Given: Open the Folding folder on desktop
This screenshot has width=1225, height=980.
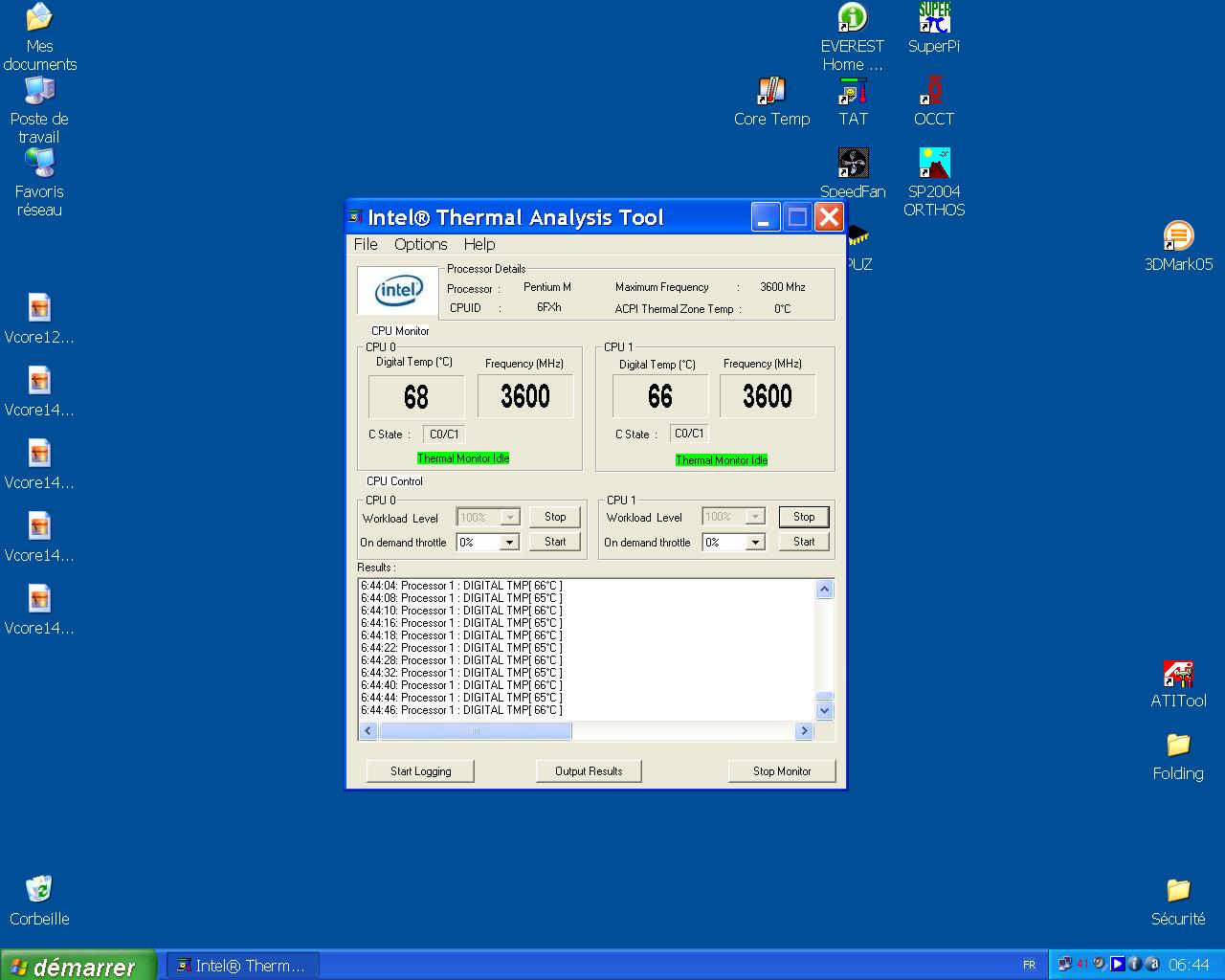Looking at the screenshot, I should pyautogui.click(x=1178, y=746).
